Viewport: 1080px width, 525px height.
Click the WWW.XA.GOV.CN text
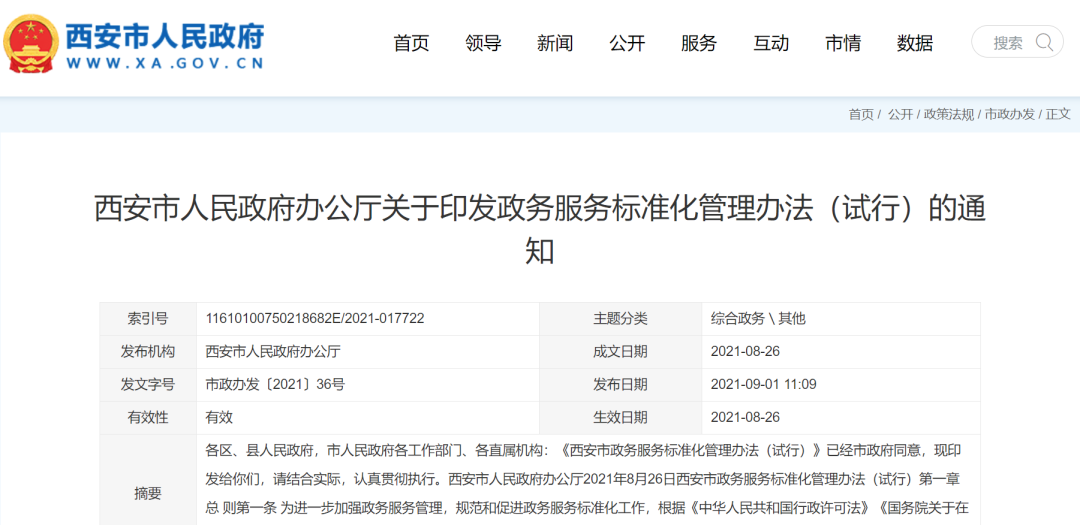[x=165, y=63]
